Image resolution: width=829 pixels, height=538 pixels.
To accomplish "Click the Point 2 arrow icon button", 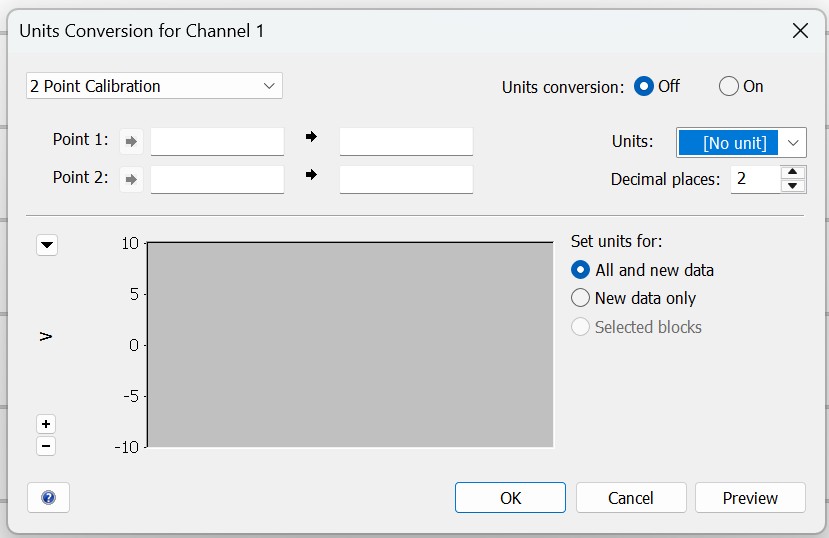I will 131,180.
